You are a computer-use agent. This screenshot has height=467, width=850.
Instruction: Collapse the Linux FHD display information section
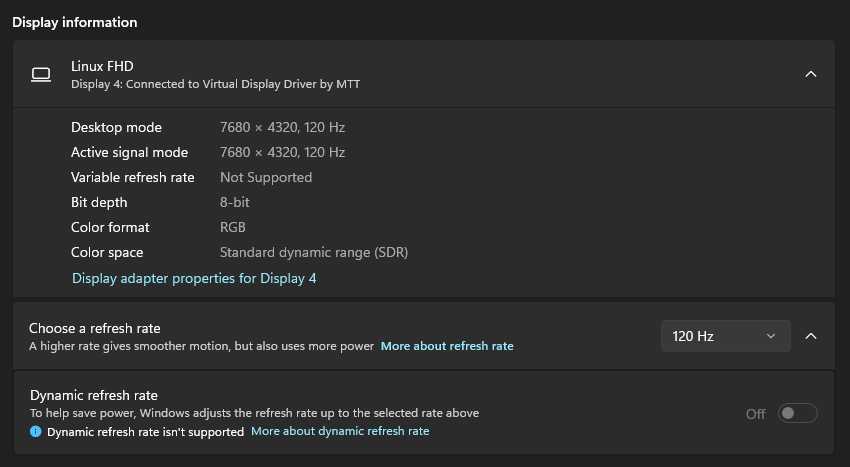pyautogui.click(x=810, y=74)
